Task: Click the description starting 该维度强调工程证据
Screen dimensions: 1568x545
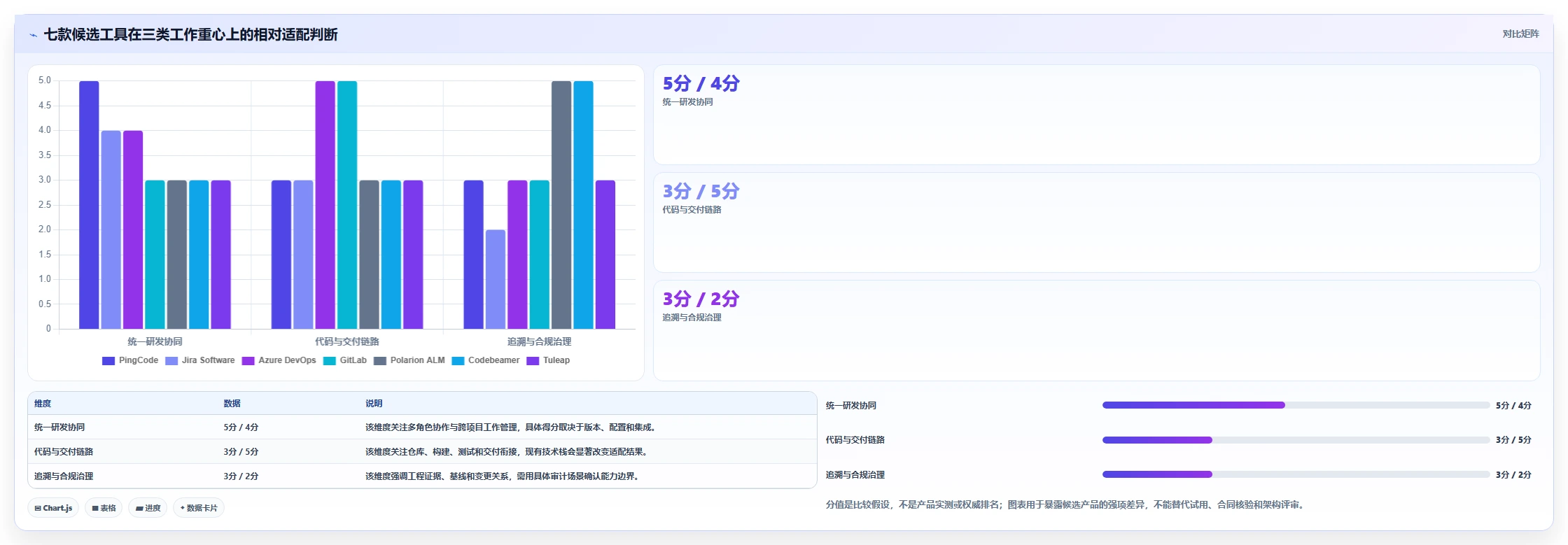Action: point(503,476)
